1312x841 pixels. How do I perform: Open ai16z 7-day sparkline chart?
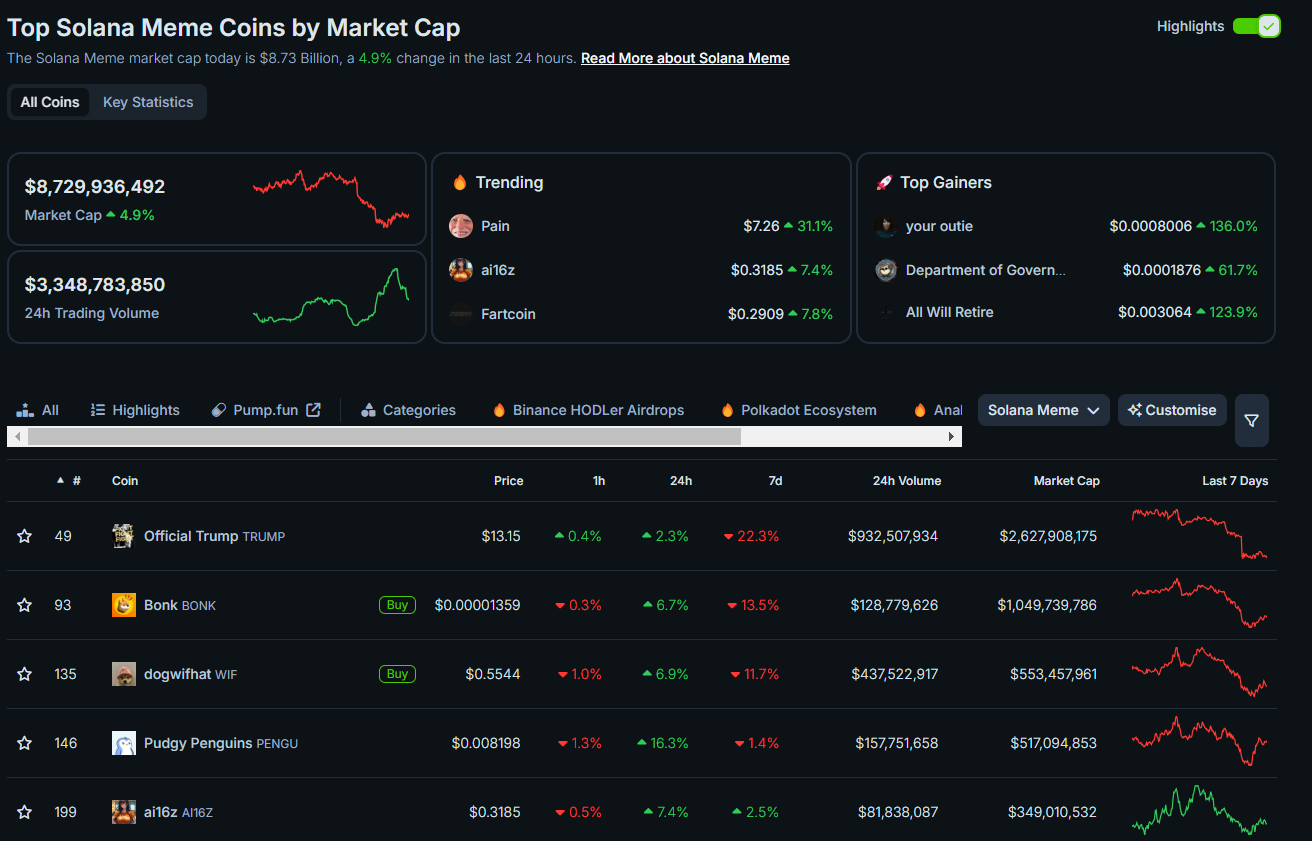tap(1199, 810)
